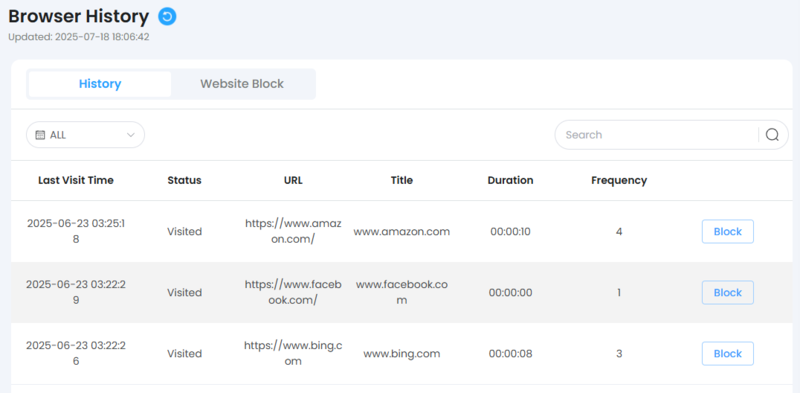Click the Last Visit Time column header
This screenshot has width=800, height=393.
(76, 180)
